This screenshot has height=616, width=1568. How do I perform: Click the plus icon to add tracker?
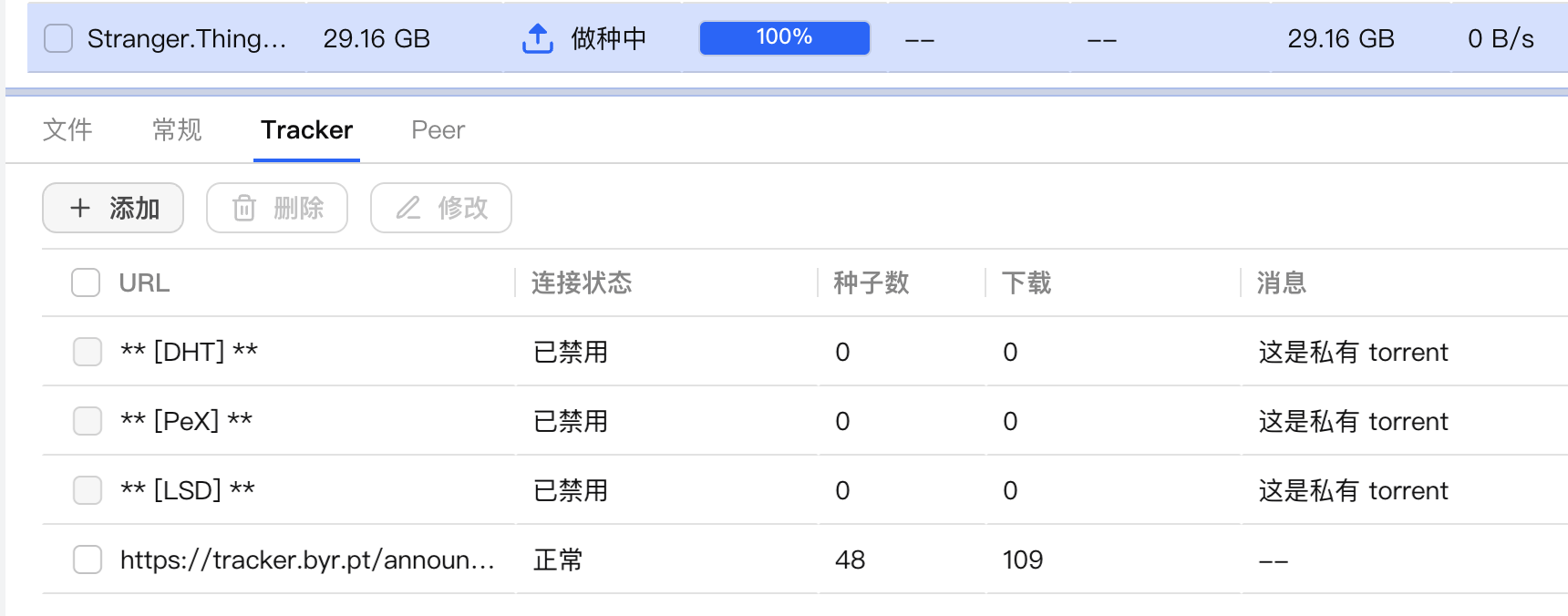[80, 208]
